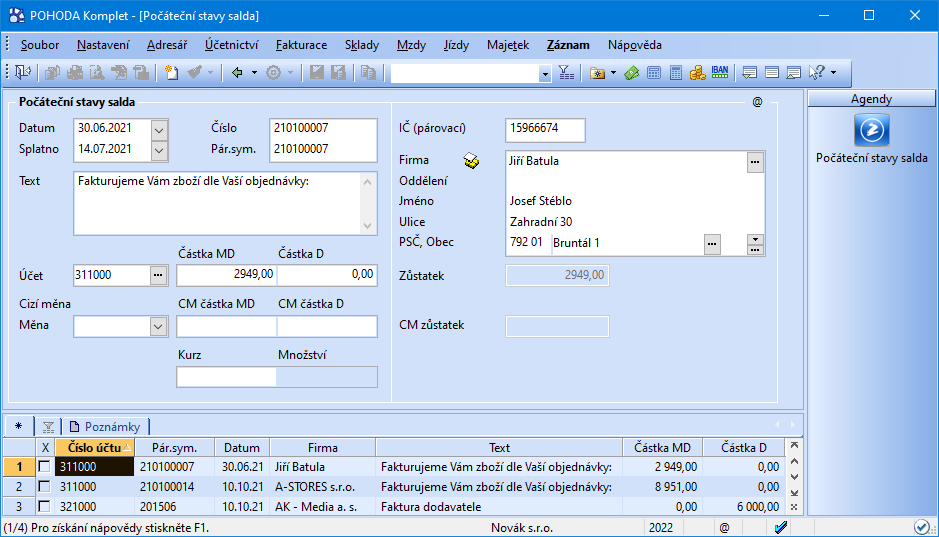Click the ellipsis button in the Firma field
This screenshot has height=537, width=939.
(755, 162)
